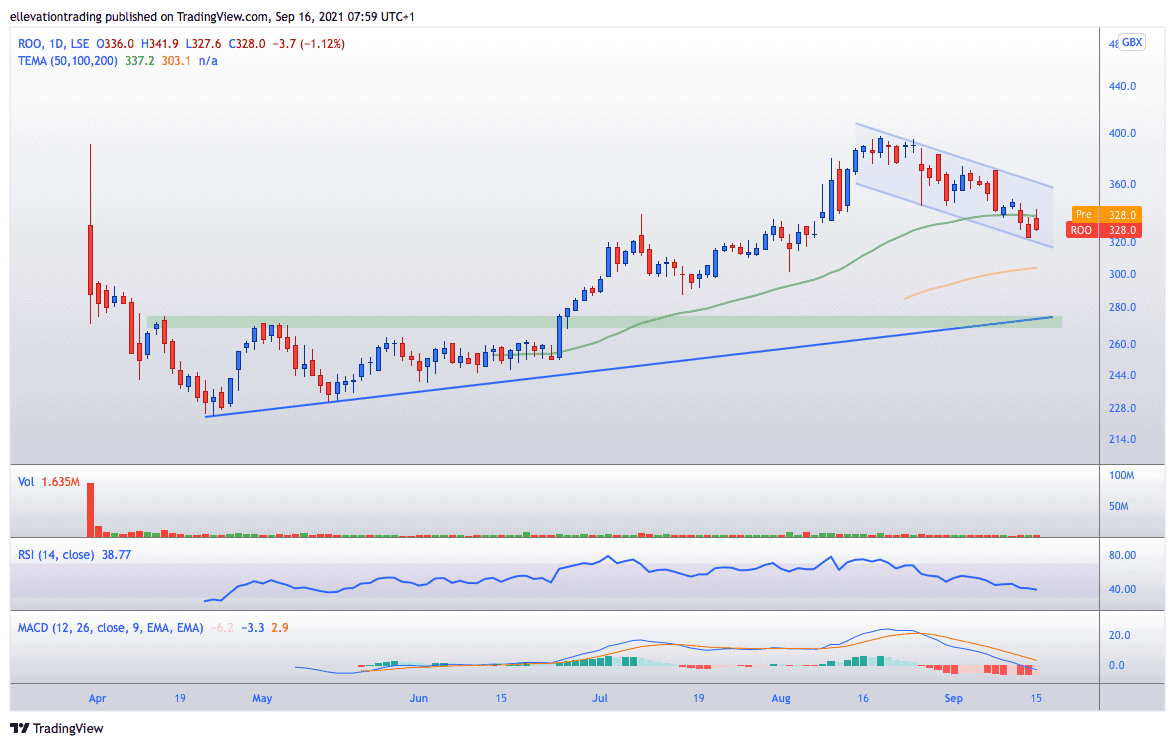This screenshot has height=746, width=1175.
Task: Click the Jul label on time axis
Action: coord(599,698)
